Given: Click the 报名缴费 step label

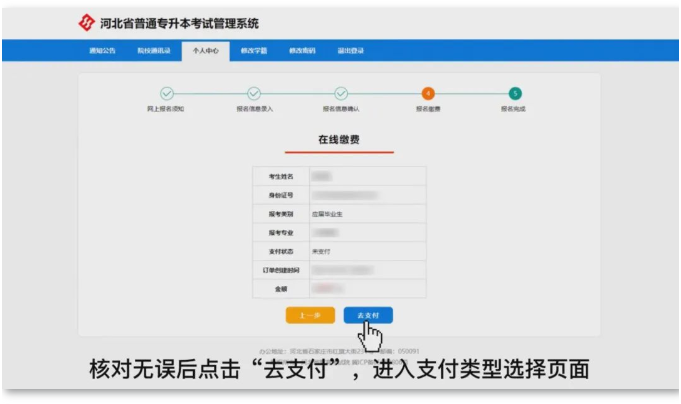Looking at the screenshot, I should 428,108.
